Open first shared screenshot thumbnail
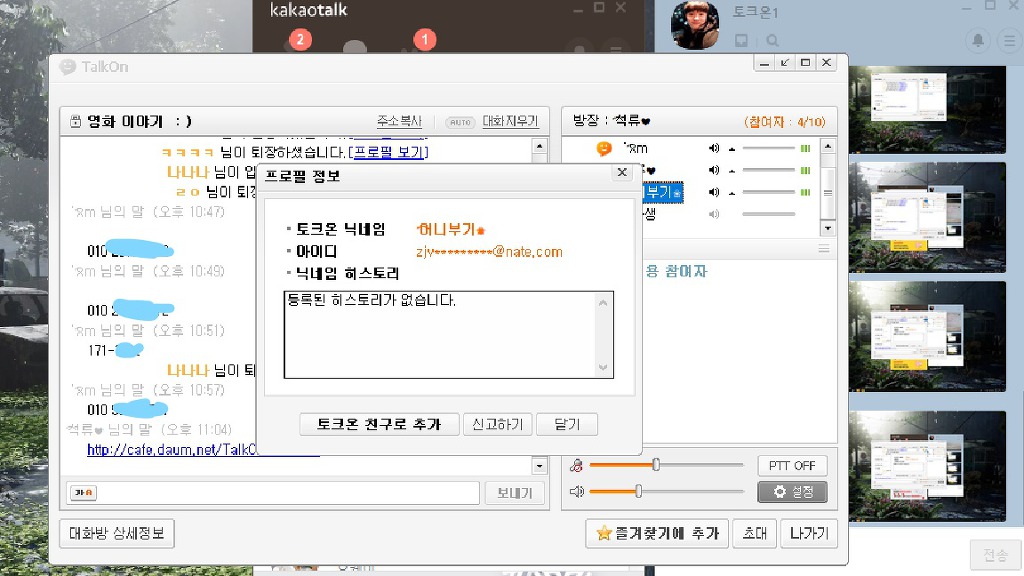Screen dimensions: 1024x576 pyautogui.click(x=927, y=110)
